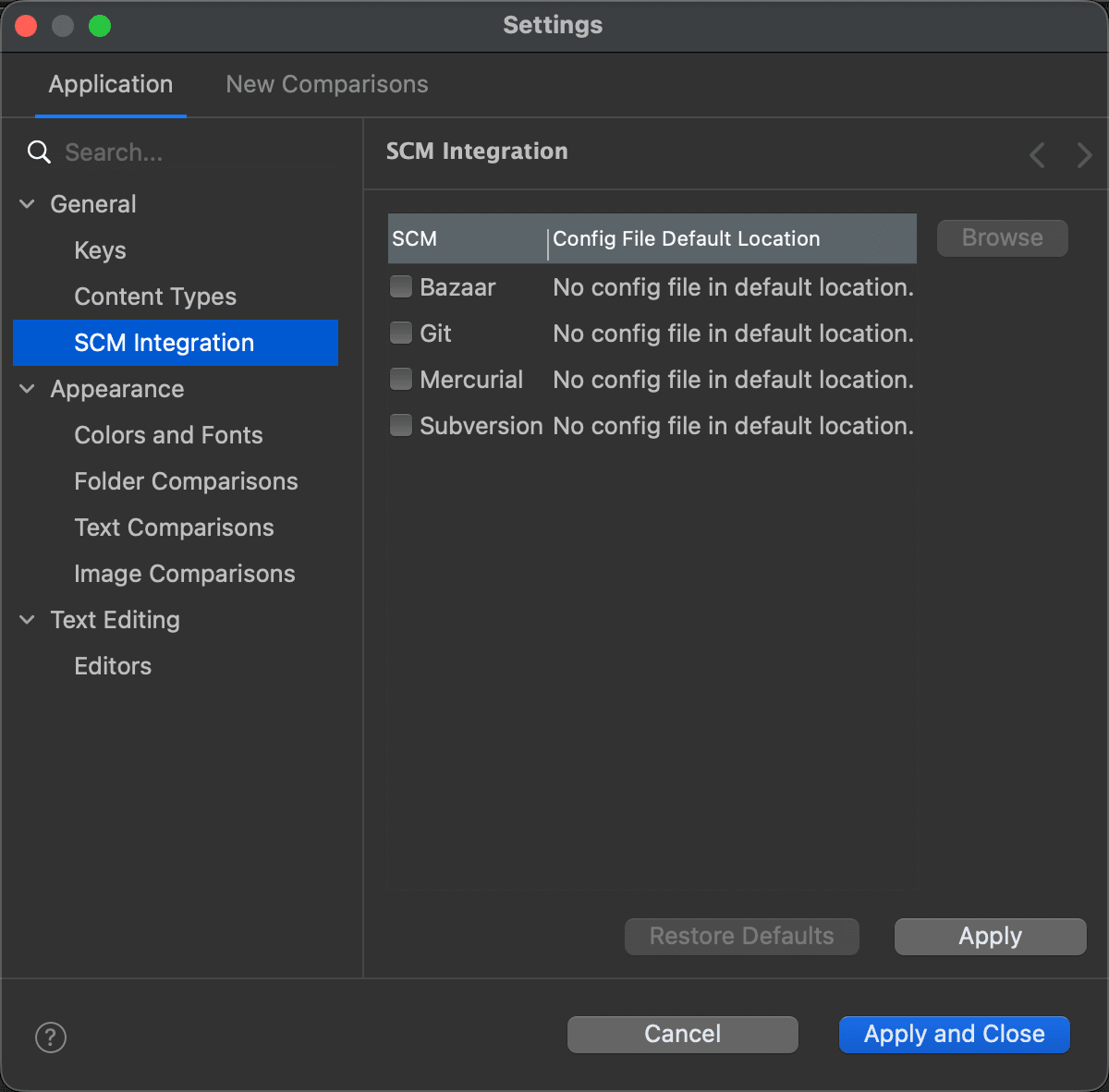Zoom the window with green button
Screen dimensions: 1109x1092
(100, 26)
